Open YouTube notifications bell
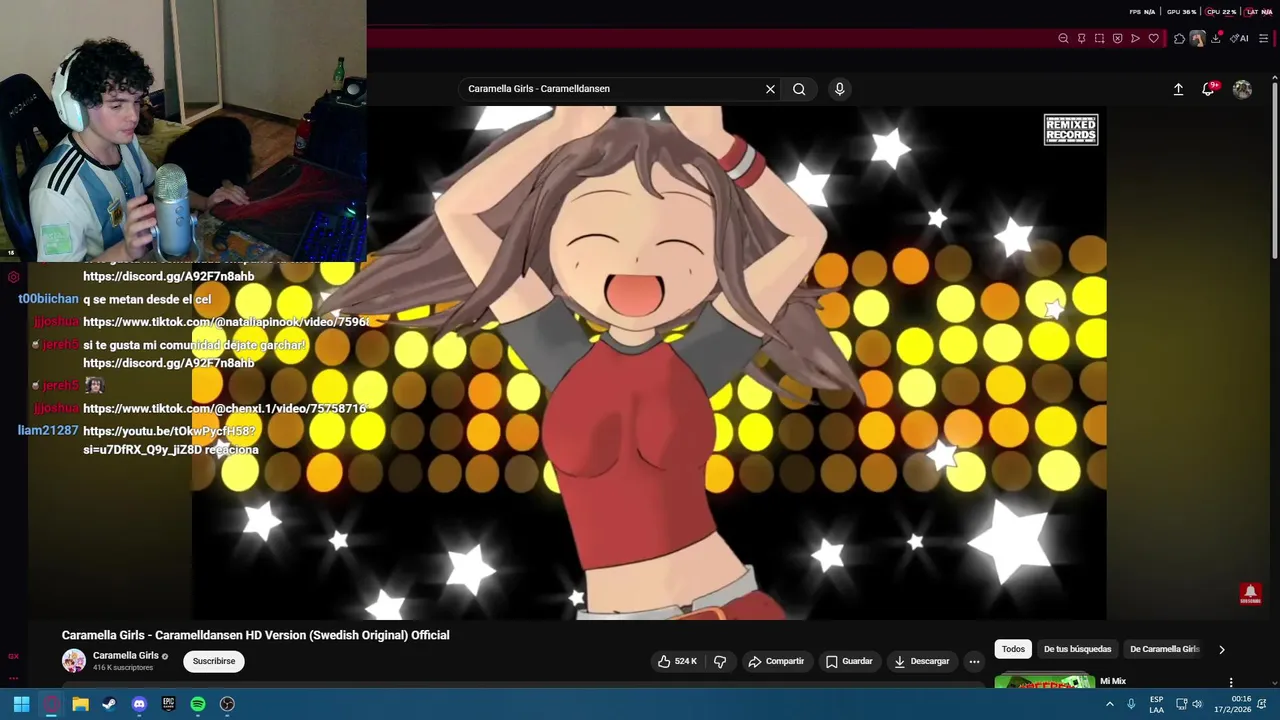The image size is (1280, 720). click(x=1208, y=89)
